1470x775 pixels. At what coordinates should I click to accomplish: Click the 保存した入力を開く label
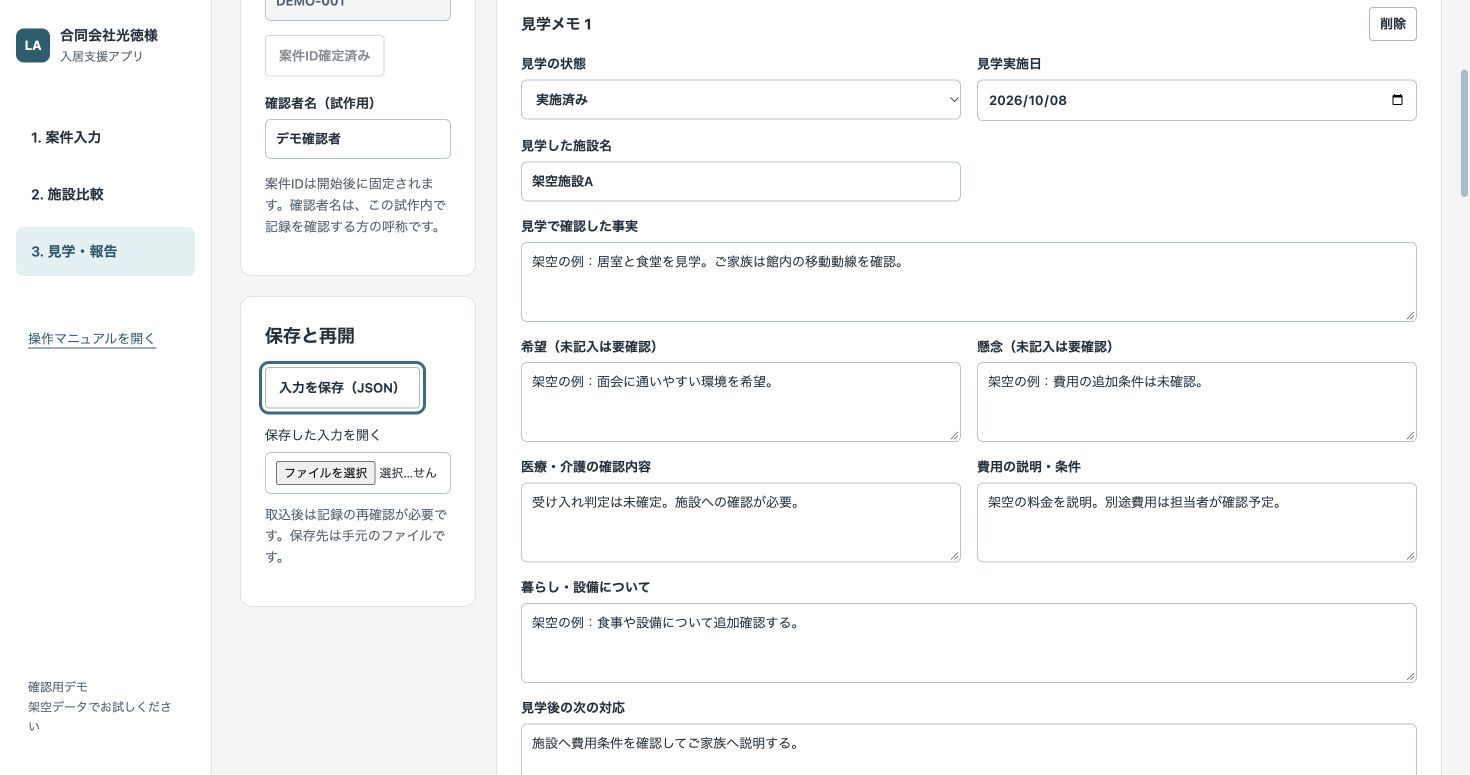323,435
